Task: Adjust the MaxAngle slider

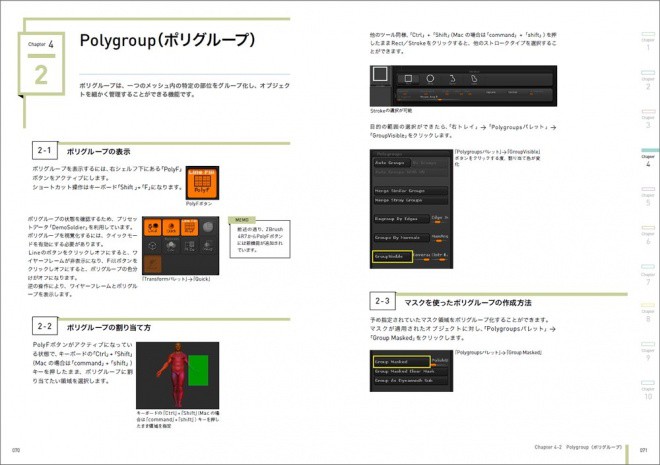Action: click(440, 238)
